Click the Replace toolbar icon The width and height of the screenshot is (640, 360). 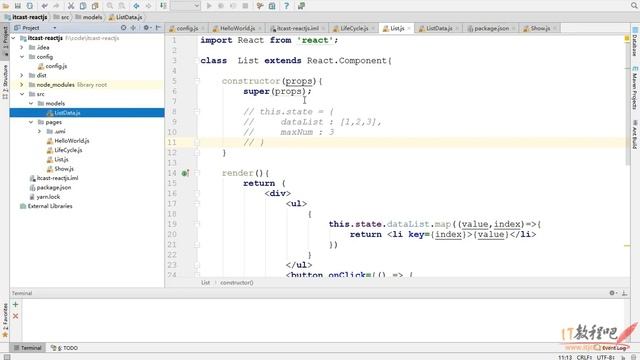[x=122, y=6]
